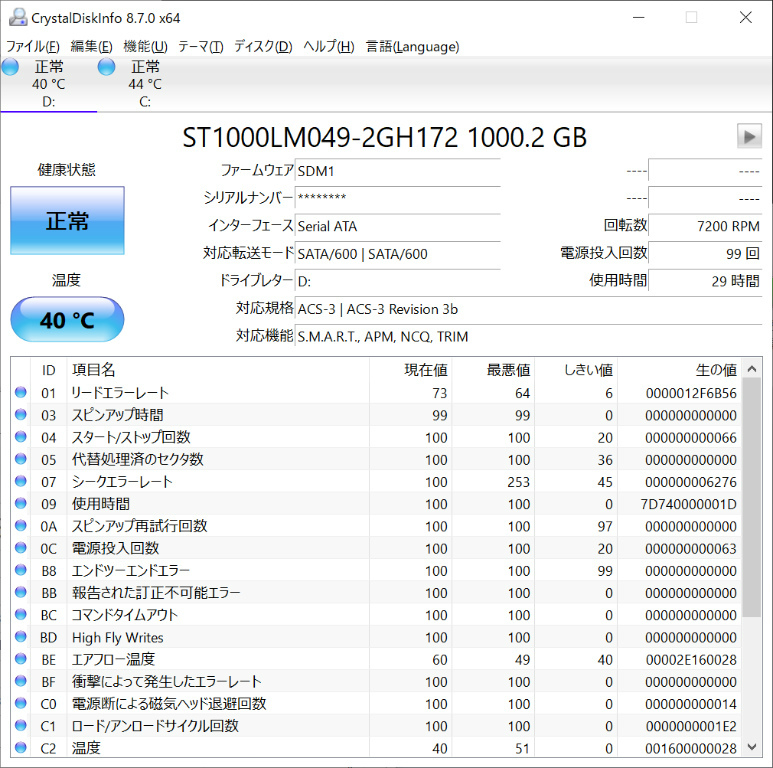The height and width of the screenshot is (768, 773).
Task: Click the status dot for 代替処理済のセクタ数 row
Action: coord(21,459)
